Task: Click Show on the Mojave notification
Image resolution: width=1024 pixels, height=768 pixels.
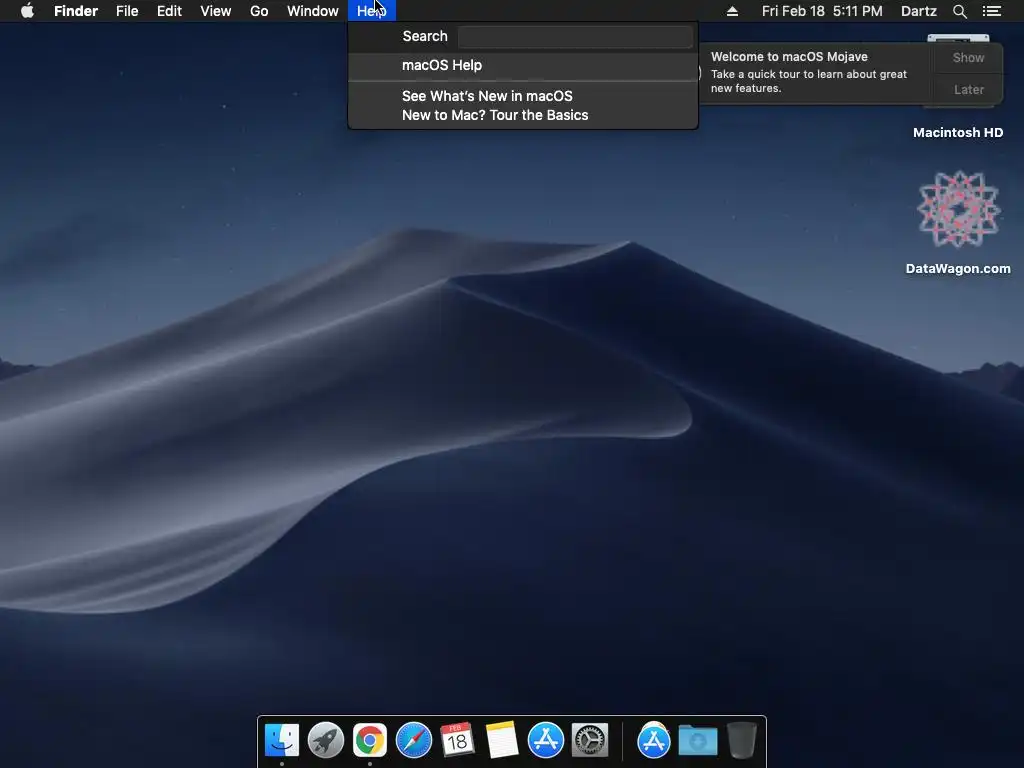Action: pos(968,57)
